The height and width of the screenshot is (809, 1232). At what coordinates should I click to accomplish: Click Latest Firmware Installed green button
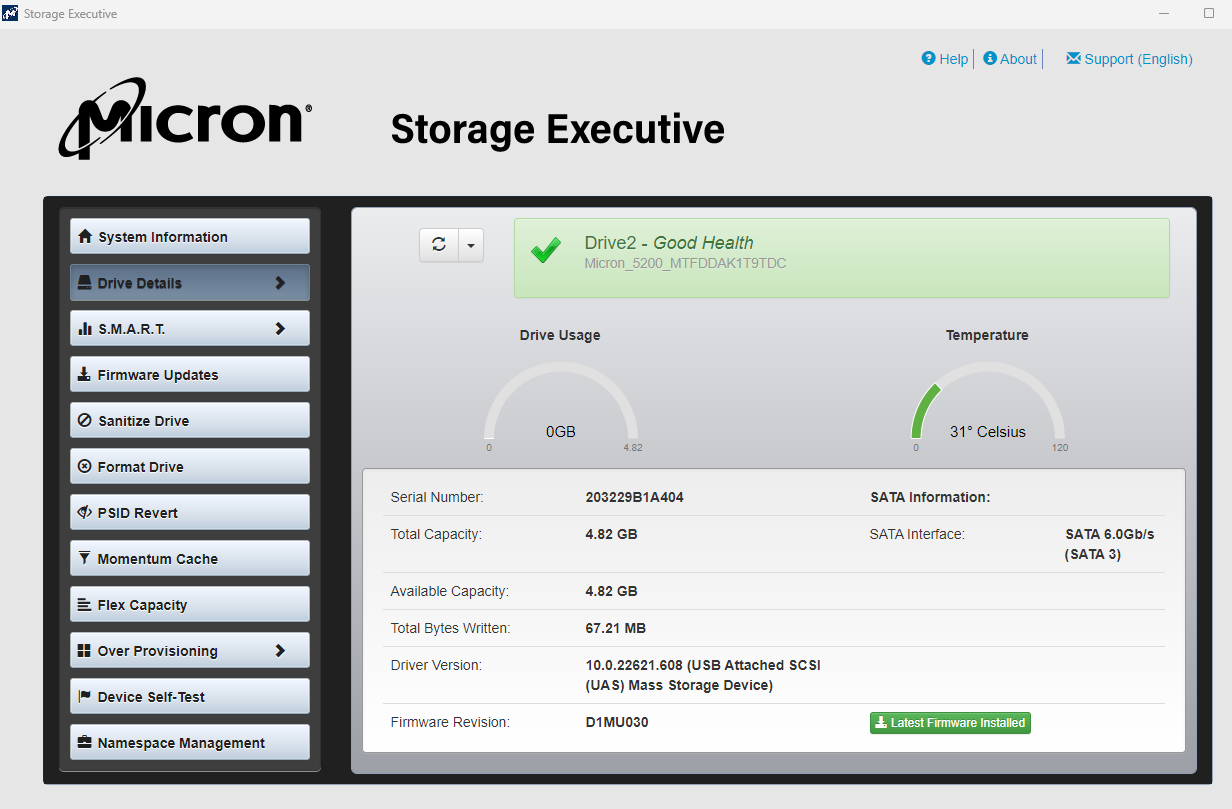pyautogui.click(x=950, y=723)
